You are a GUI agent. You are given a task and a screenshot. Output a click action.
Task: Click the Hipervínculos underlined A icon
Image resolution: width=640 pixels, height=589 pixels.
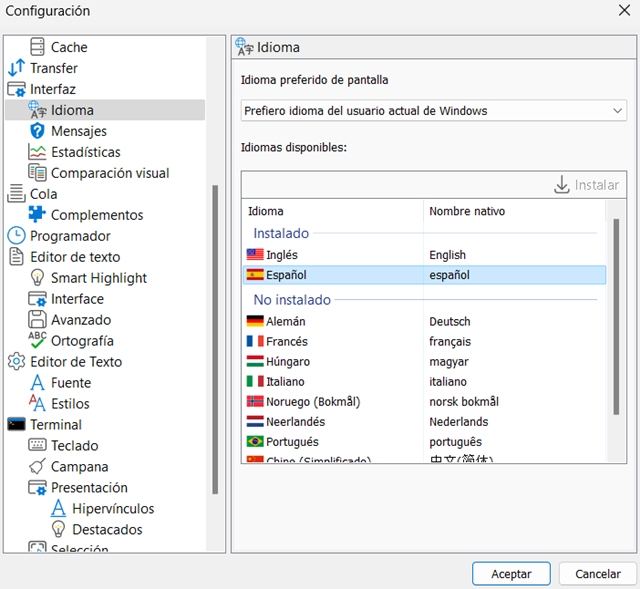coord(58,508)
